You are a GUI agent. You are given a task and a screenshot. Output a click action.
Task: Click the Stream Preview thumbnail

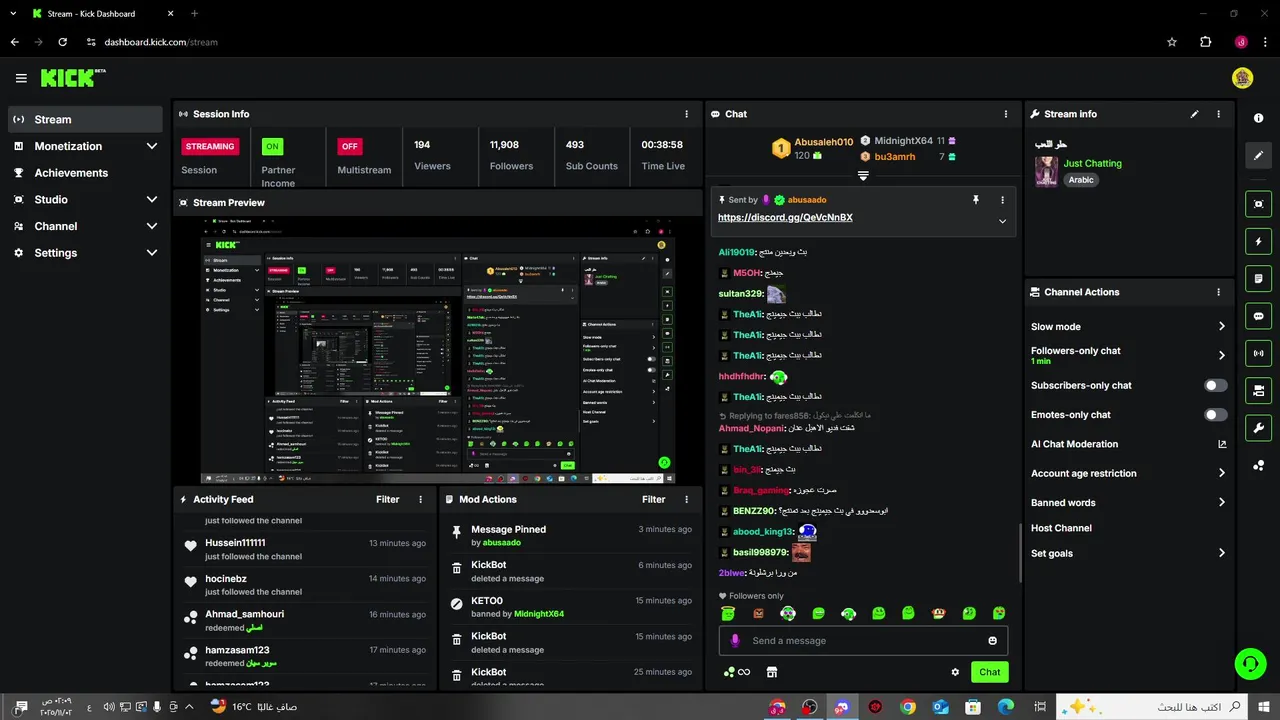coord(438,350)
